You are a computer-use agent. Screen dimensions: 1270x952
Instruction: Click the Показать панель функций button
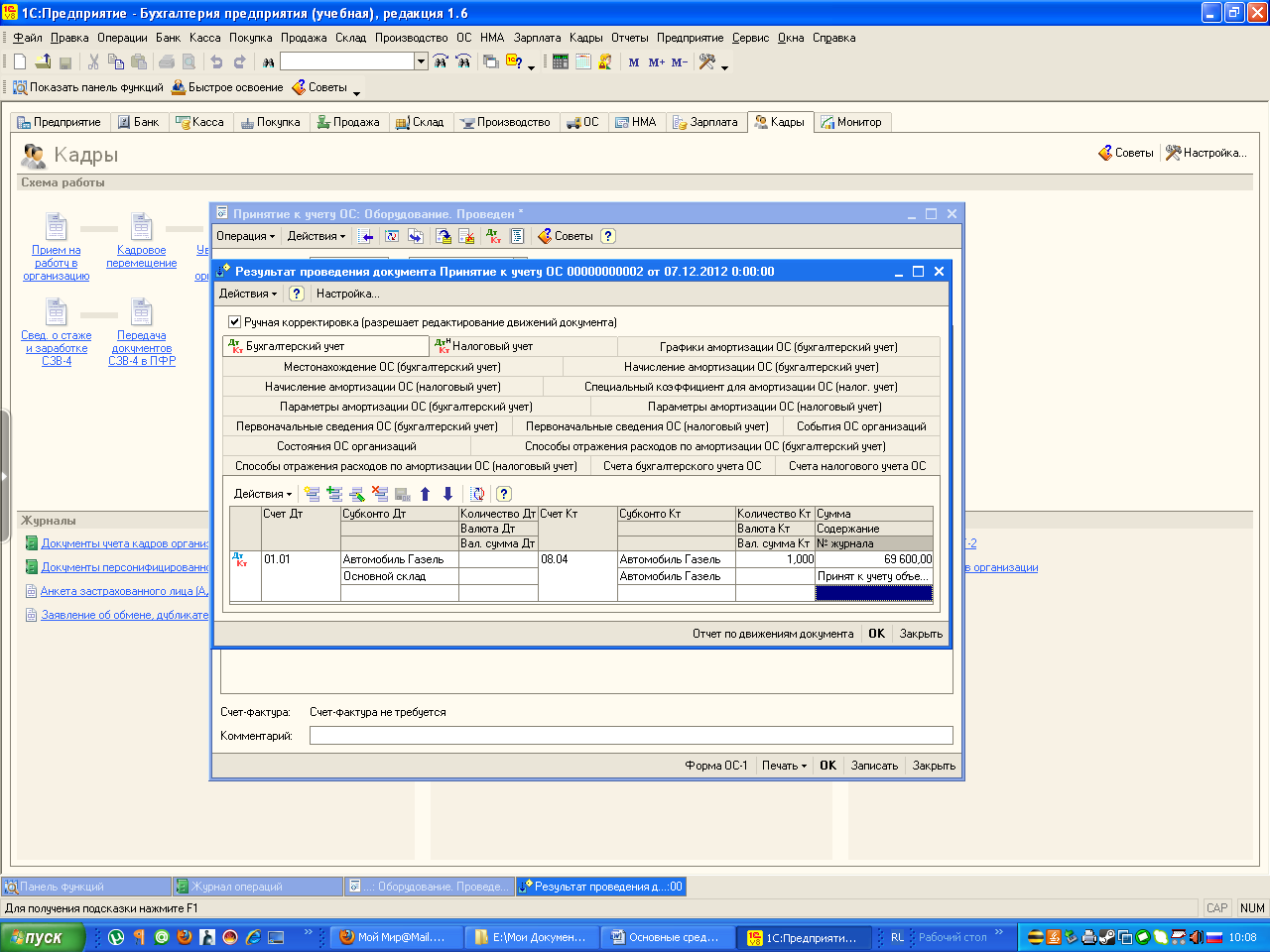[87, 87]
